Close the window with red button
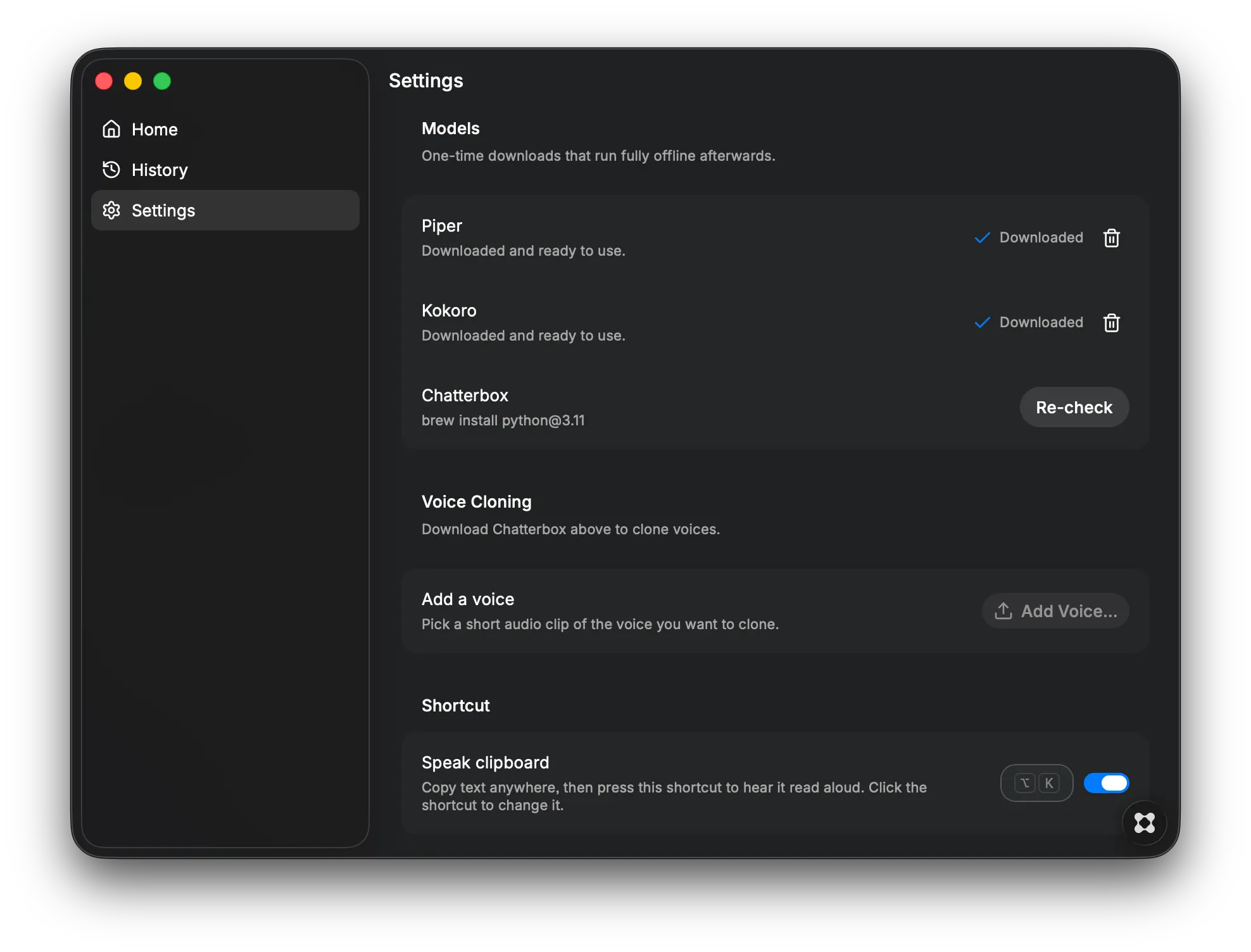Viewport: 1251px width, 952px height. (x=104, y=81)
